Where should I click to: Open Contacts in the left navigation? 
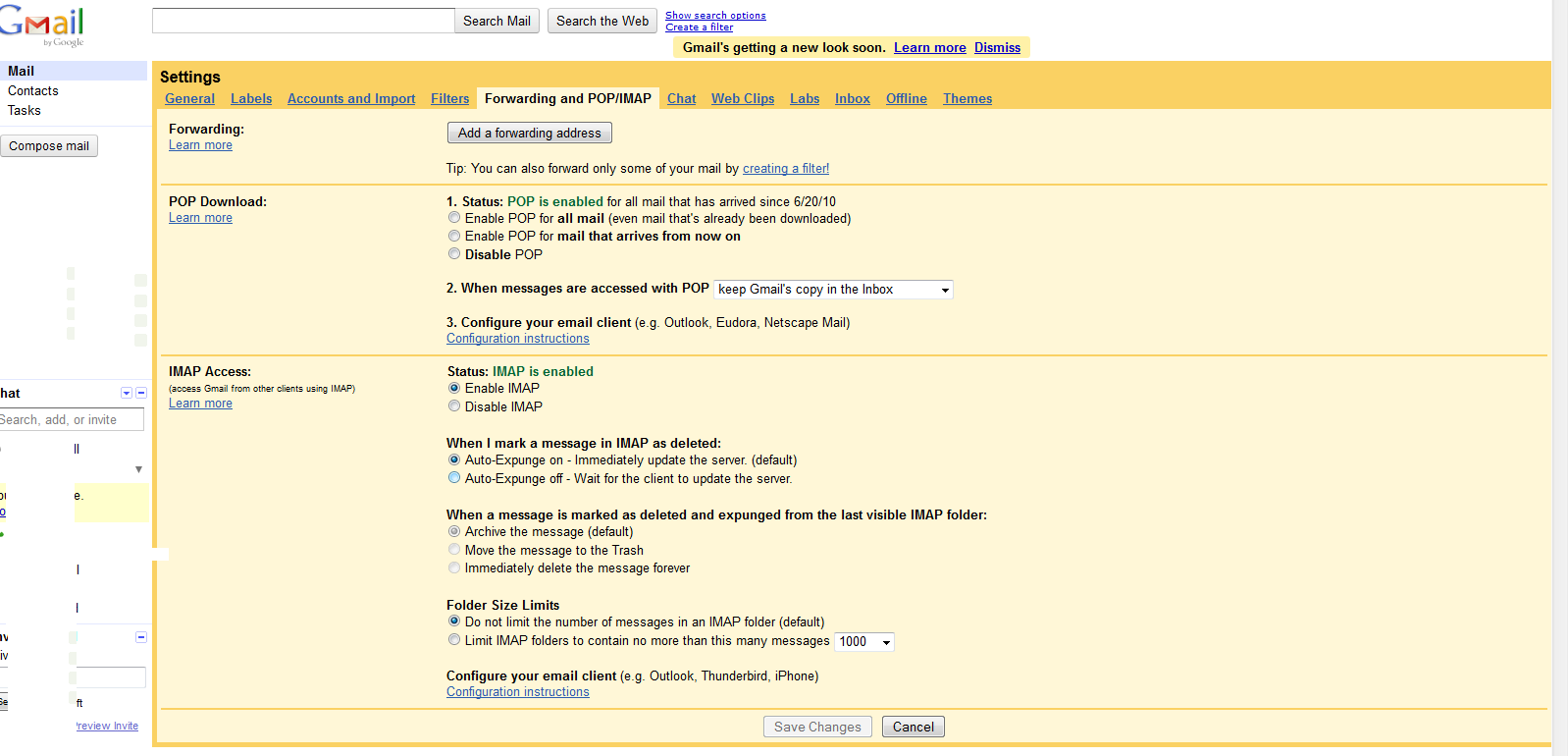pyautogui.click(x=33, y=90)
